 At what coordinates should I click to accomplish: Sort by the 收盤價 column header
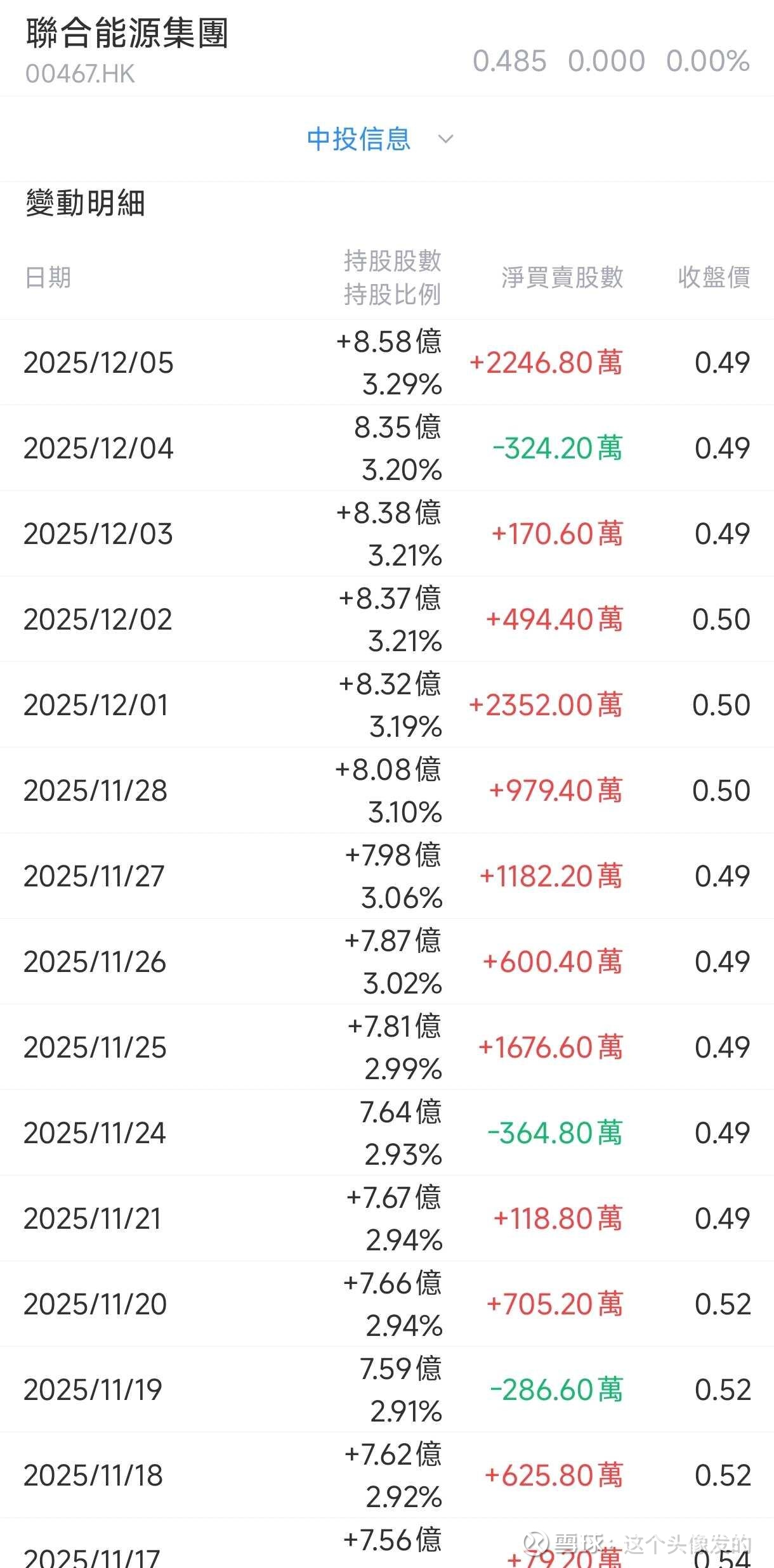(714, 278)
